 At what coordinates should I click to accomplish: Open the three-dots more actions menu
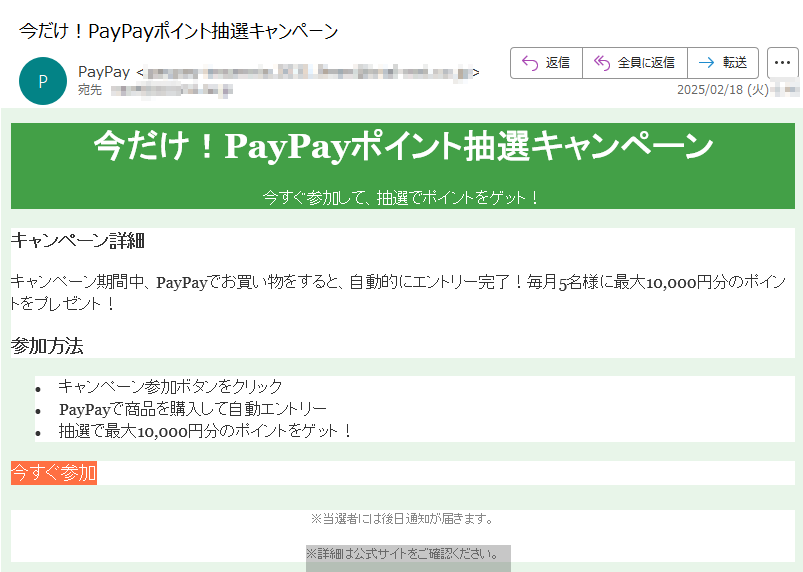tap(783, 63)
